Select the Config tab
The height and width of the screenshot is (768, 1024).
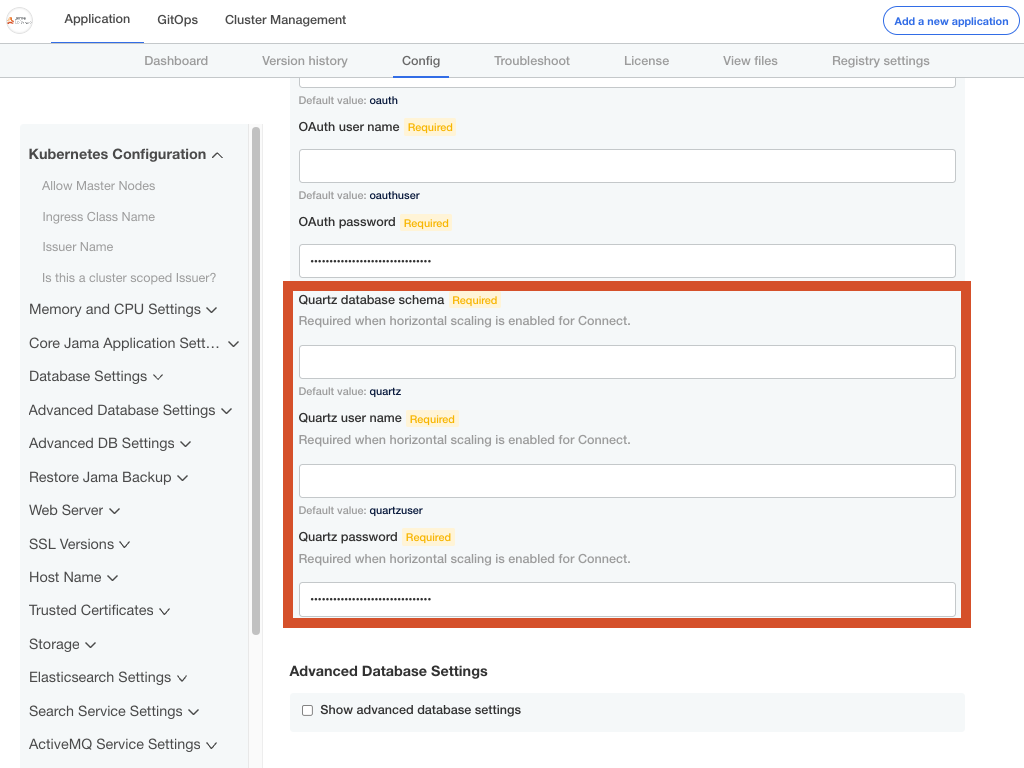coord(421,61)
